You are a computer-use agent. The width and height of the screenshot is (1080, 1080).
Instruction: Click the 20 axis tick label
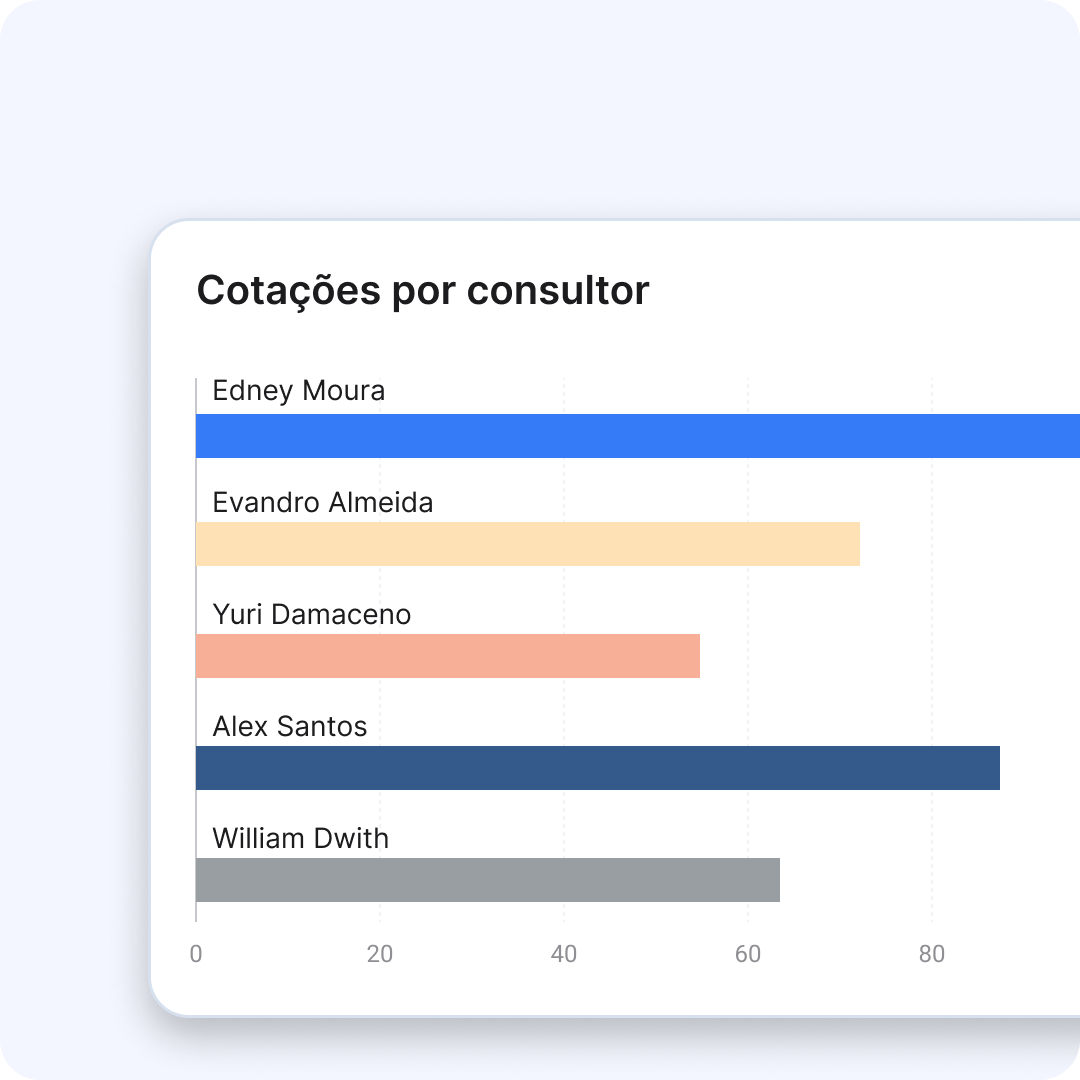click(x=380, y=954)
